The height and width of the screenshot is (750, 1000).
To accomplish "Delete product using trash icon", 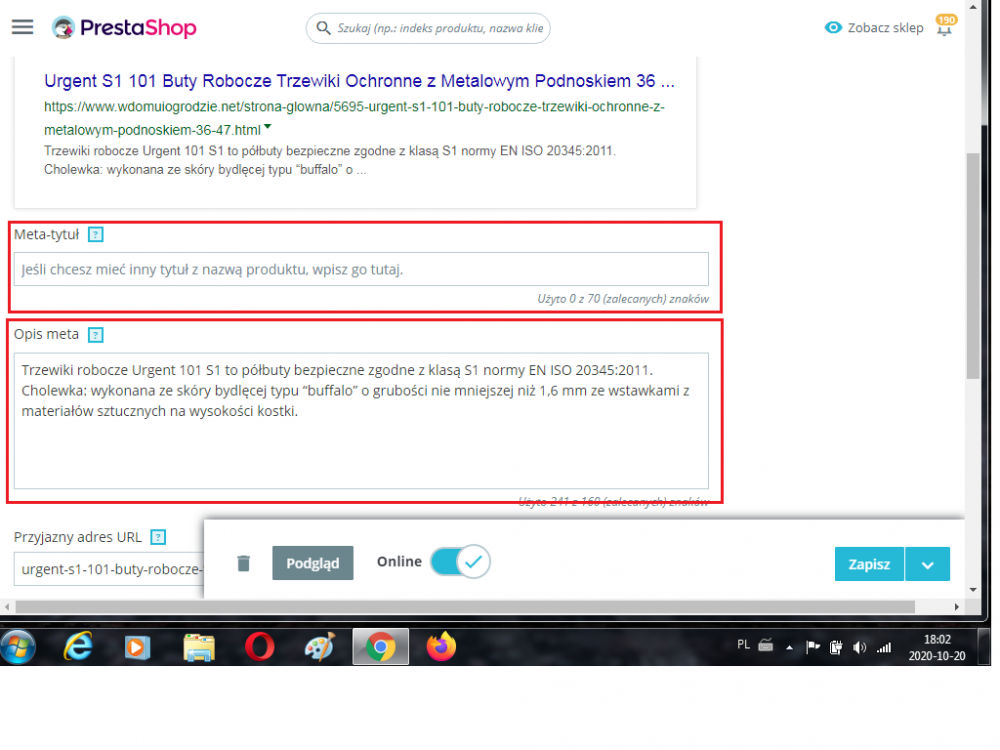I will click(x=244, y=563).
